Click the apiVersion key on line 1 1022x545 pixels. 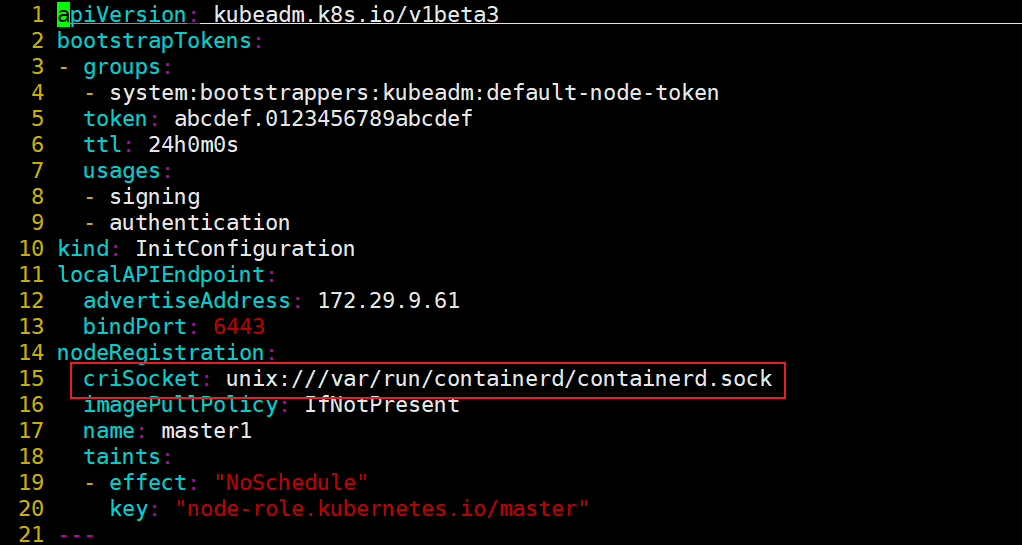121,14
